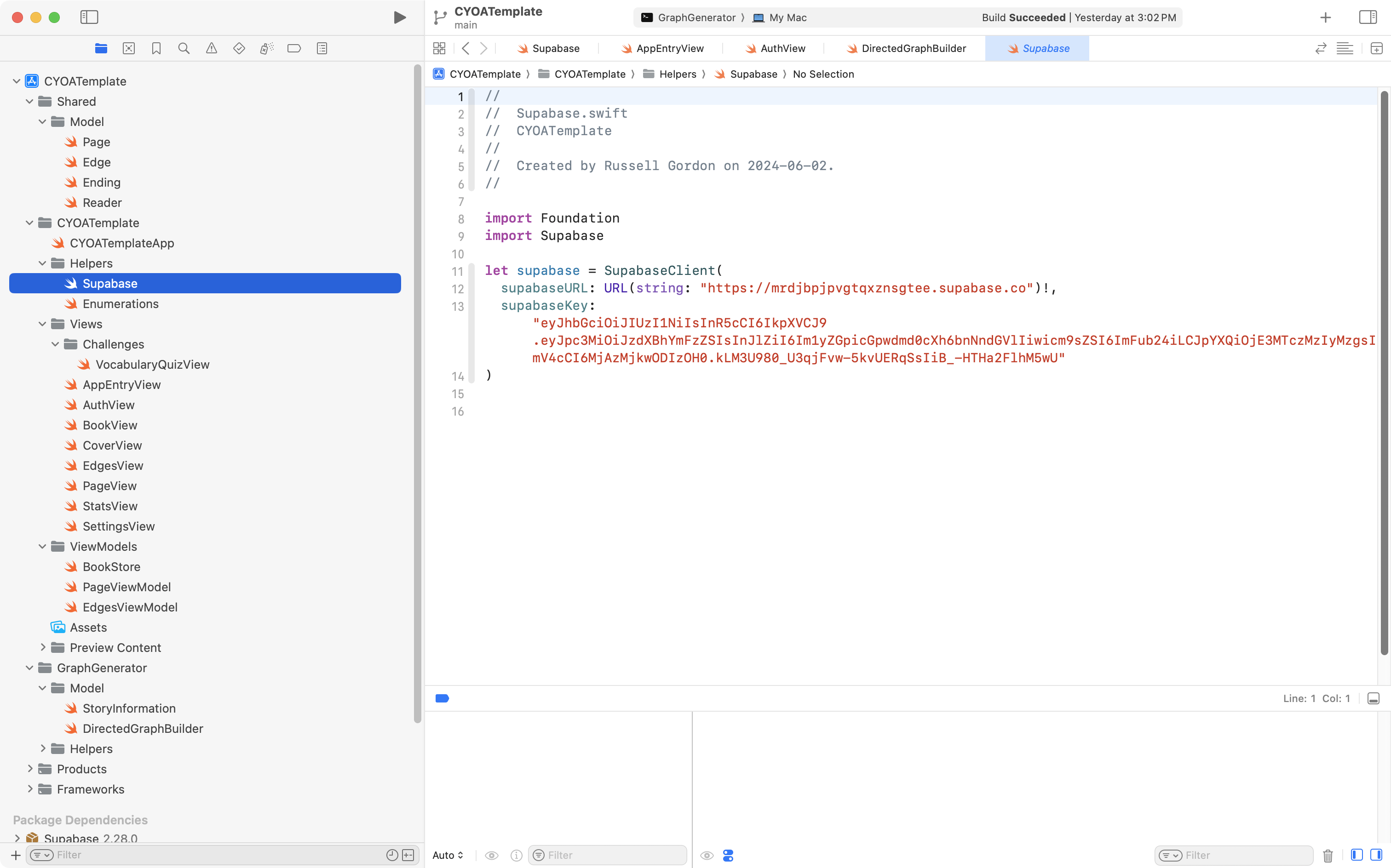This screenshot has height=868, width=1391.
Task: Open the Source Control navigator icon
Action: tap(129, 48)
